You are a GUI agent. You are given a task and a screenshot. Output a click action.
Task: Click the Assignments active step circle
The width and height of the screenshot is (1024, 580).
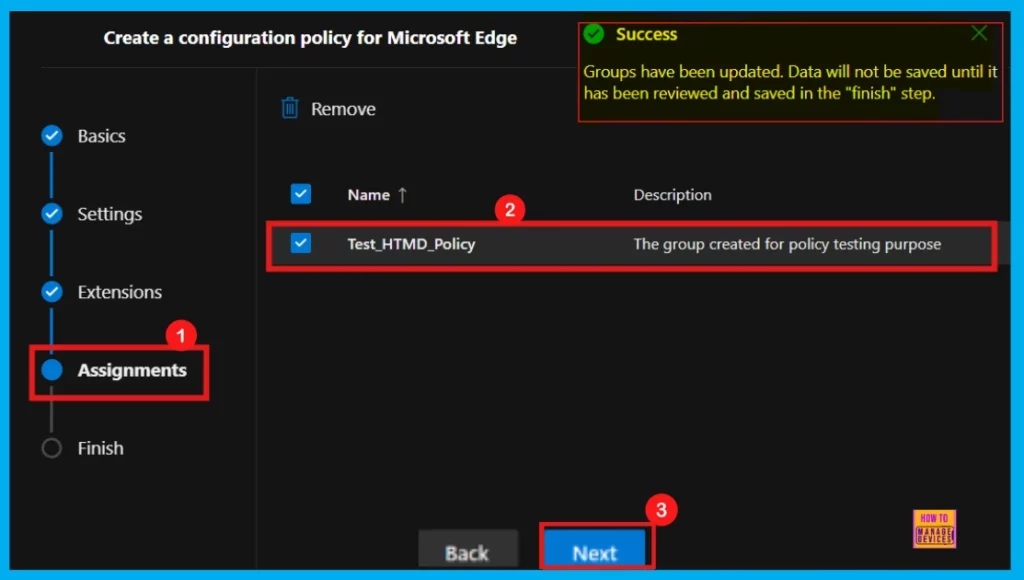click(x=52, y=370)
